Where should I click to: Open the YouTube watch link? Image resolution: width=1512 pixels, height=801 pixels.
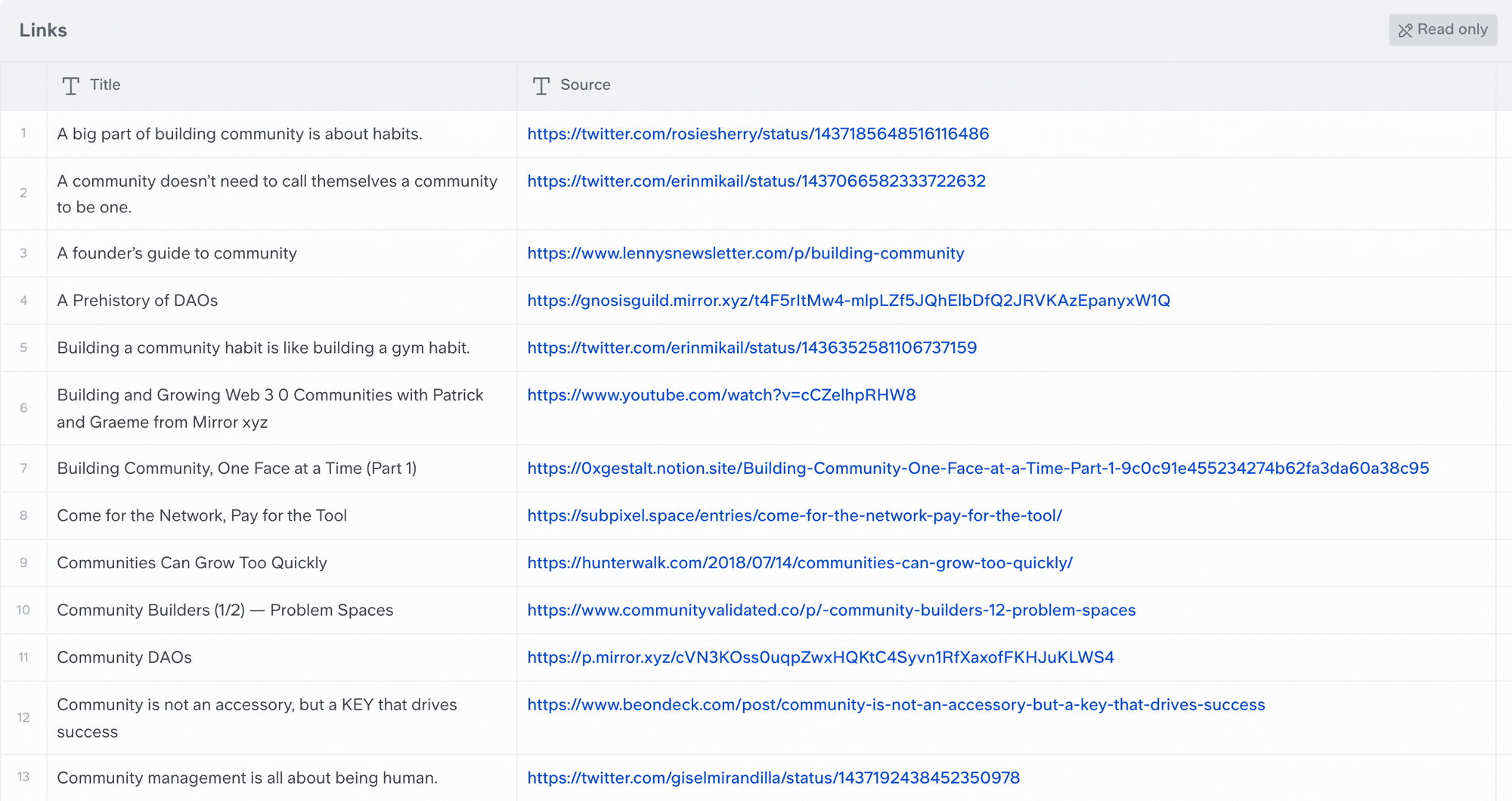(x=721, y=395)
